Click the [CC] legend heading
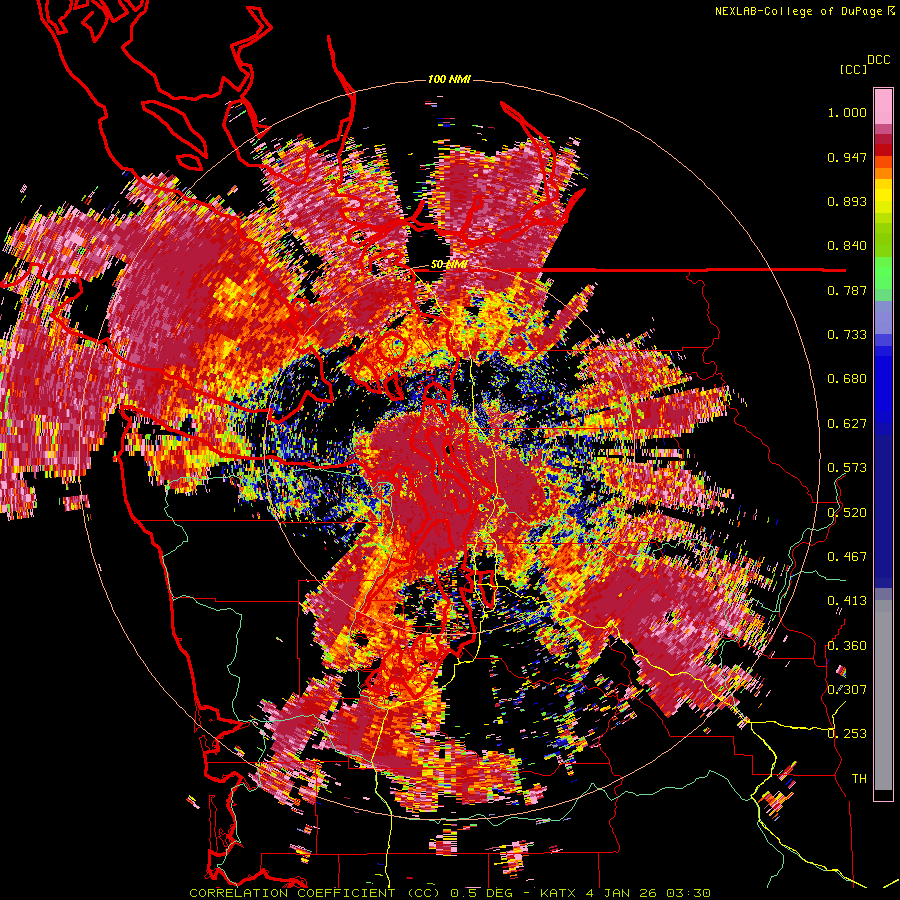Viewport: 900px width, 900px height. pyautogui.click(x=854, y=69)
